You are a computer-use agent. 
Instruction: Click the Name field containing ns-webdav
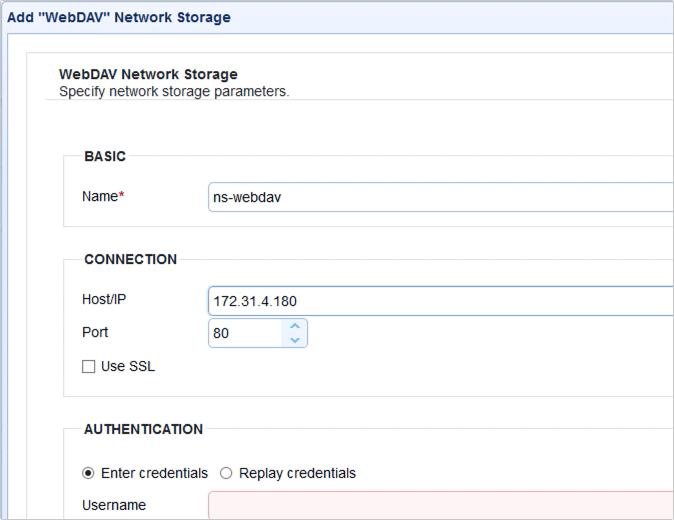440,197
